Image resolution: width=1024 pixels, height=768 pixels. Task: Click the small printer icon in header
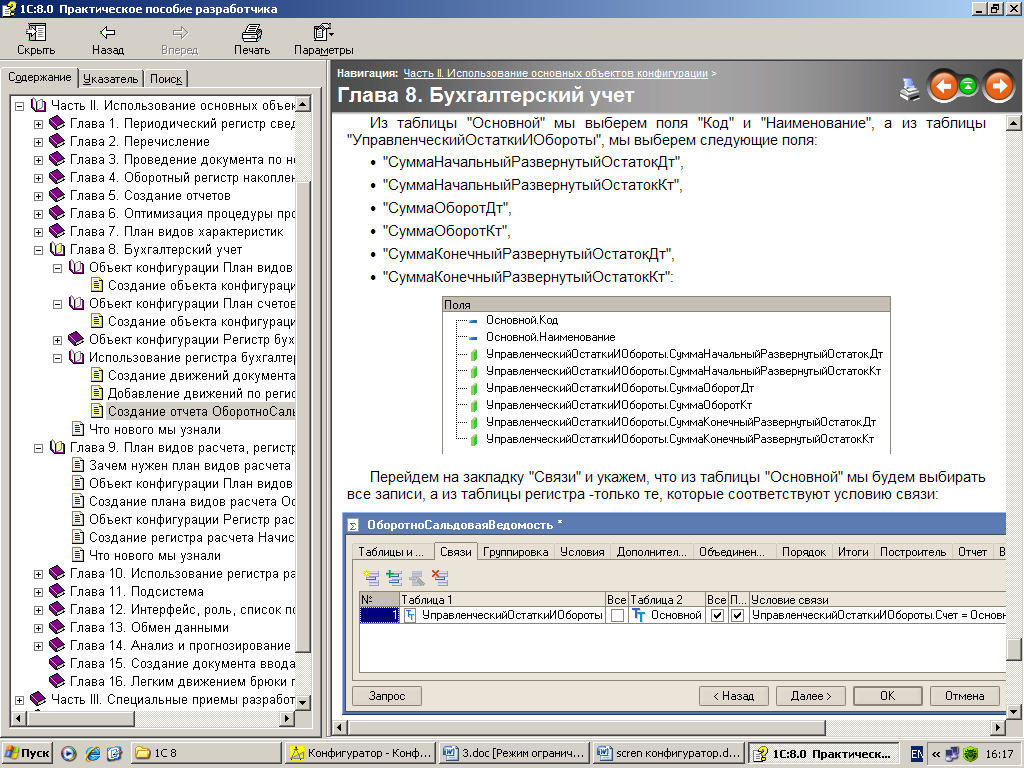[x=909, y=88]
